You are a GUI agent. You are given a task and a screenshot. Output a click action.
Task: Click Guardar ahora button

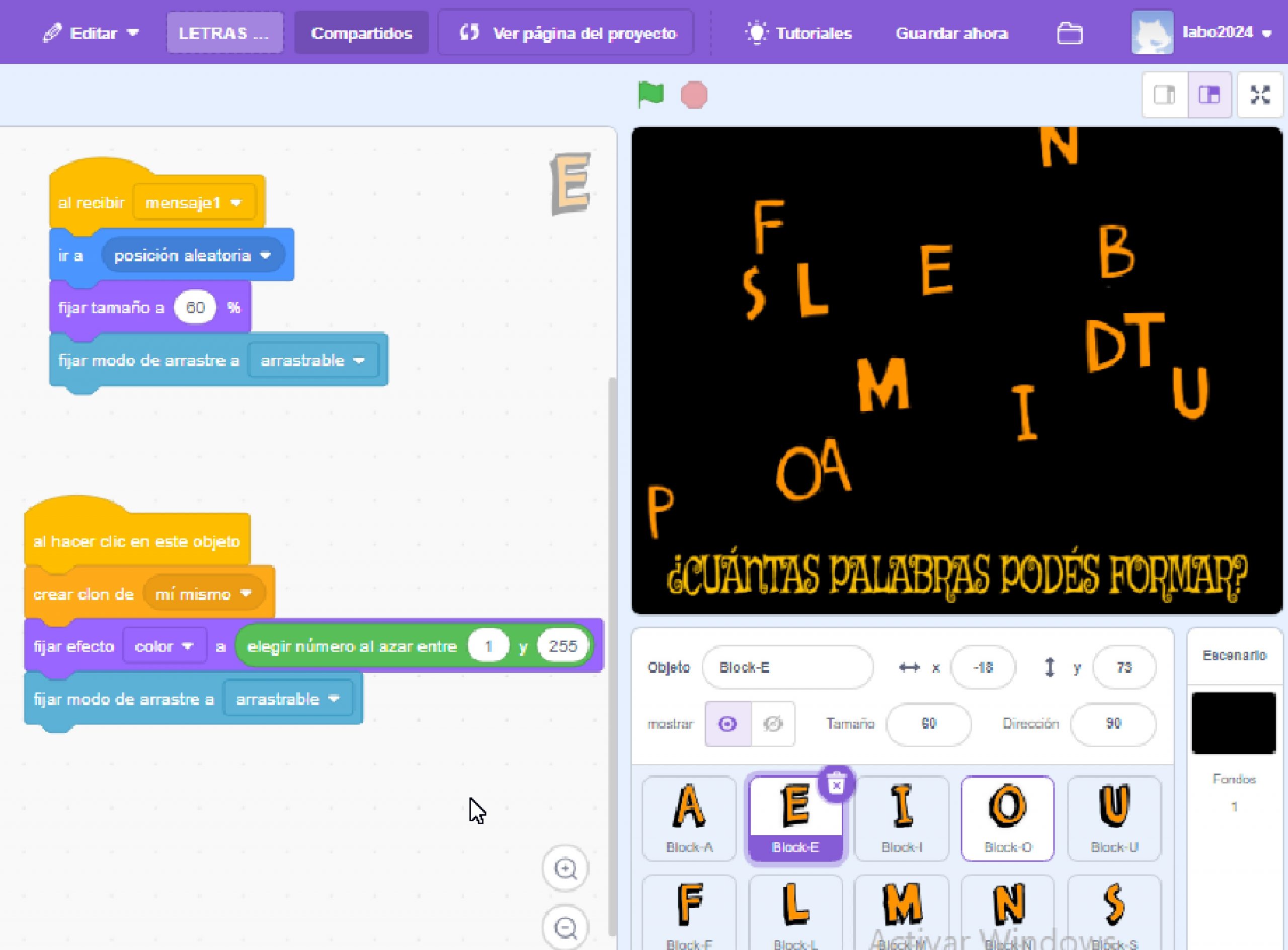951,32
